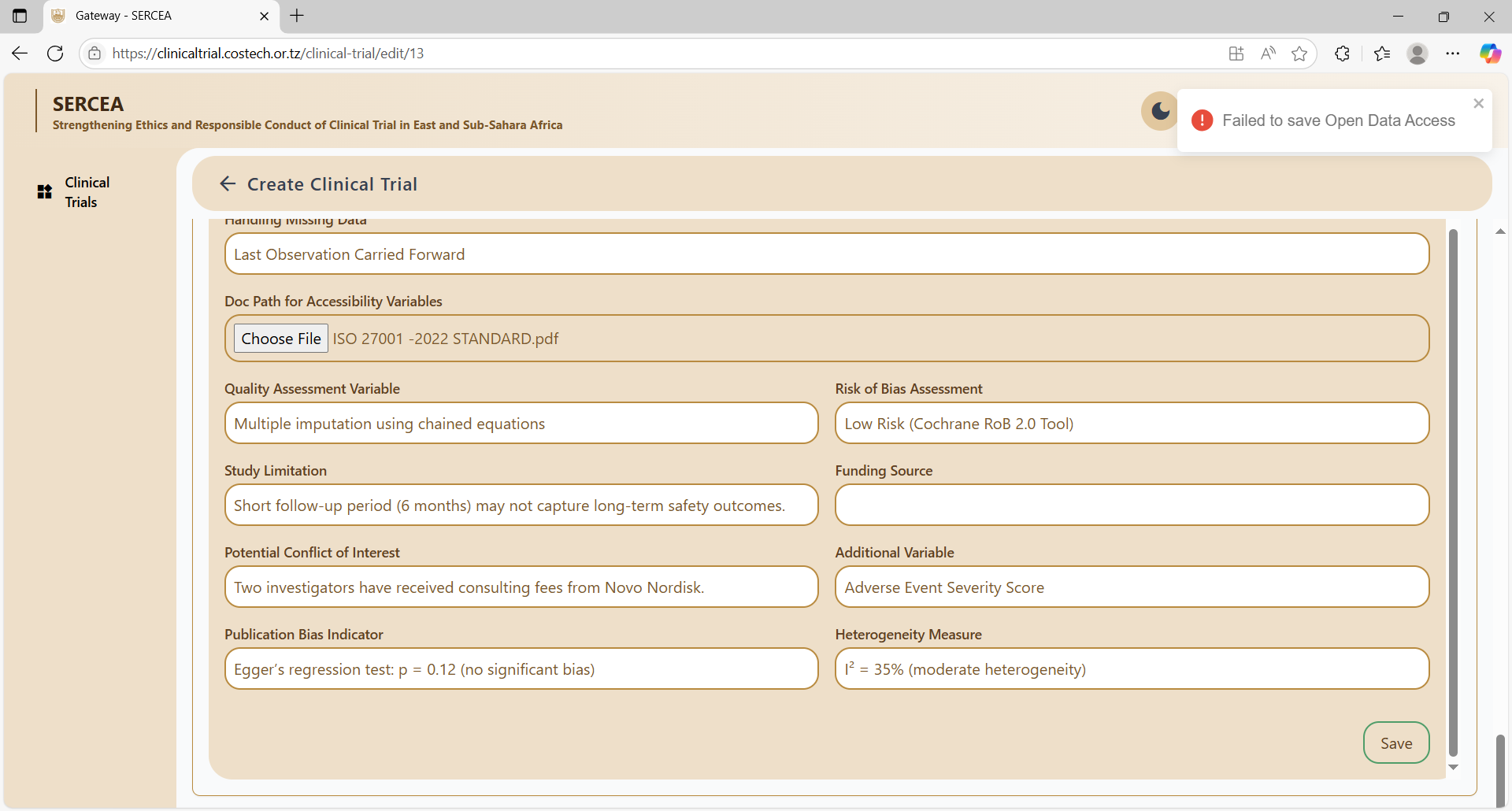
Task: Open a new browser tab
Action: click(x=297, y=16)
